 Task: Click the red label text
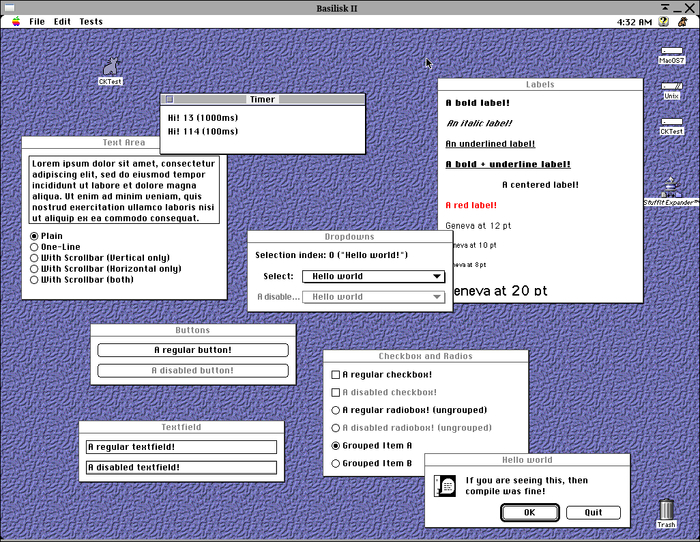(471, 205)
